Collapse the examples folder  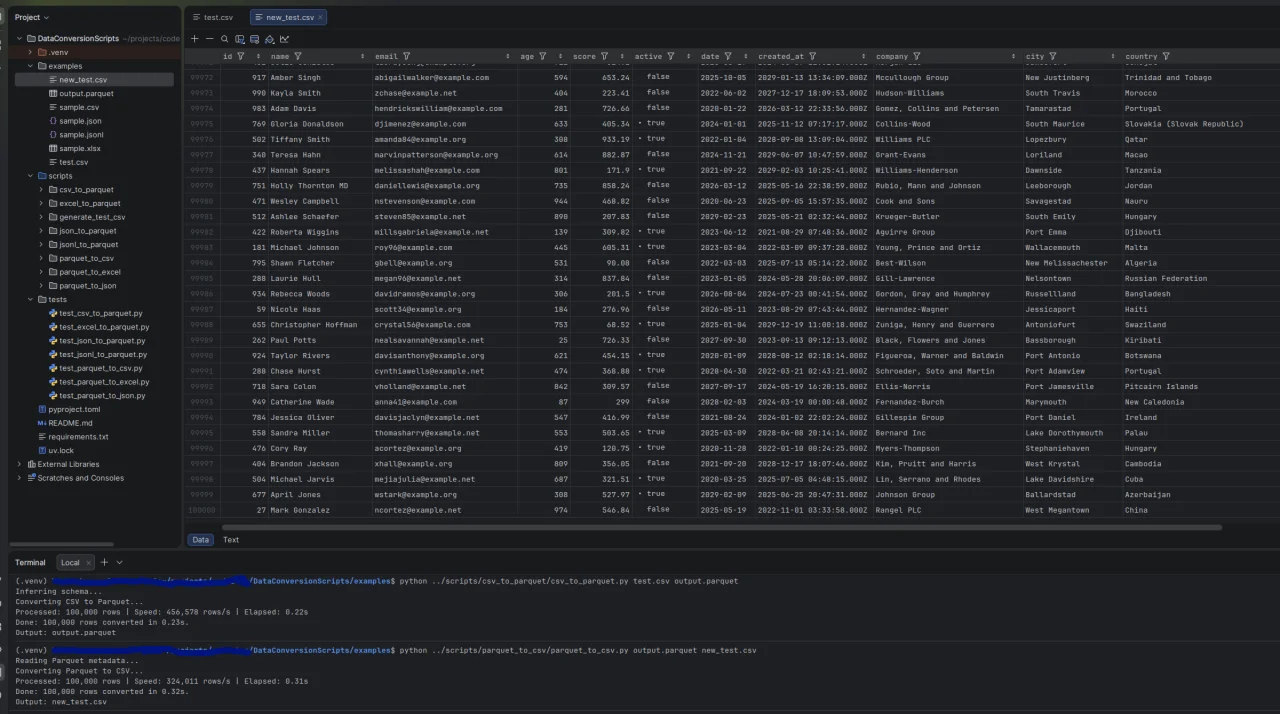coord(30,66)
